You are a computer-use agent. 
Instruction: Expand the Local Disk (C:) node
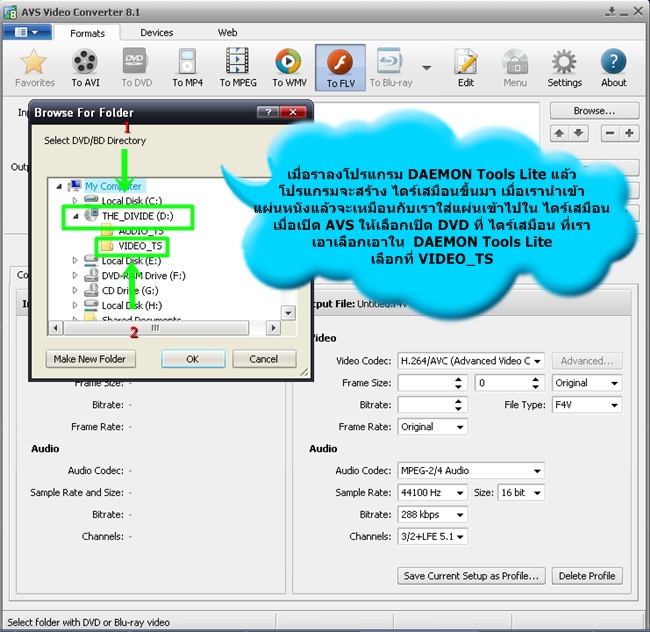75,201
